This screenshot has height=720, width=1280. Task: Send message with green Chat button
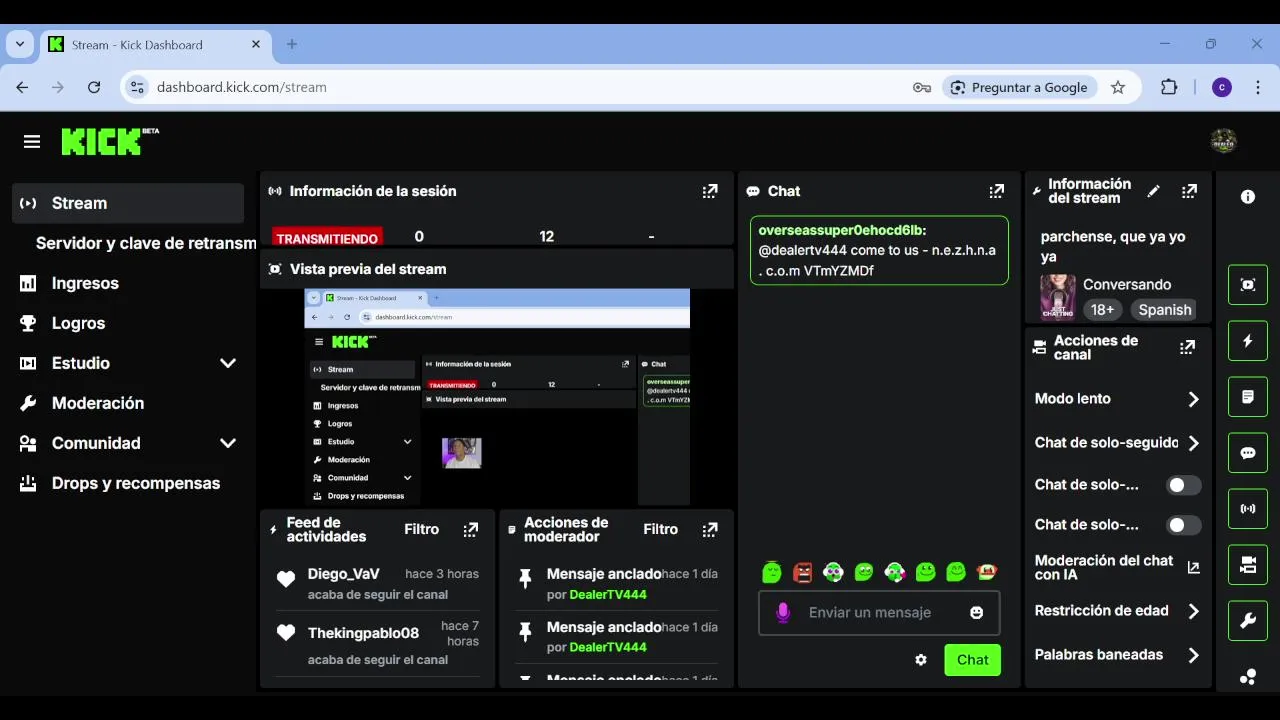[972, 660]
